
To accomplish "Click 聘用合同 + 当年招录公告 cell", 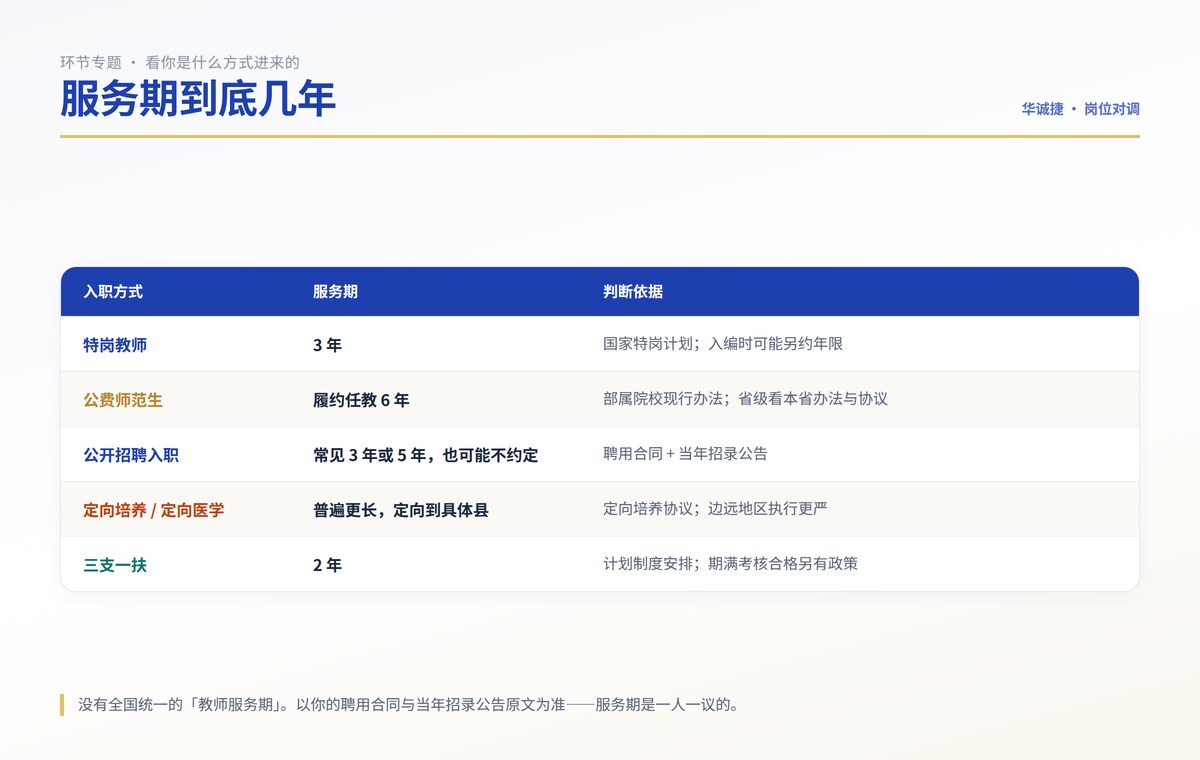I will (x=685, y=454).
